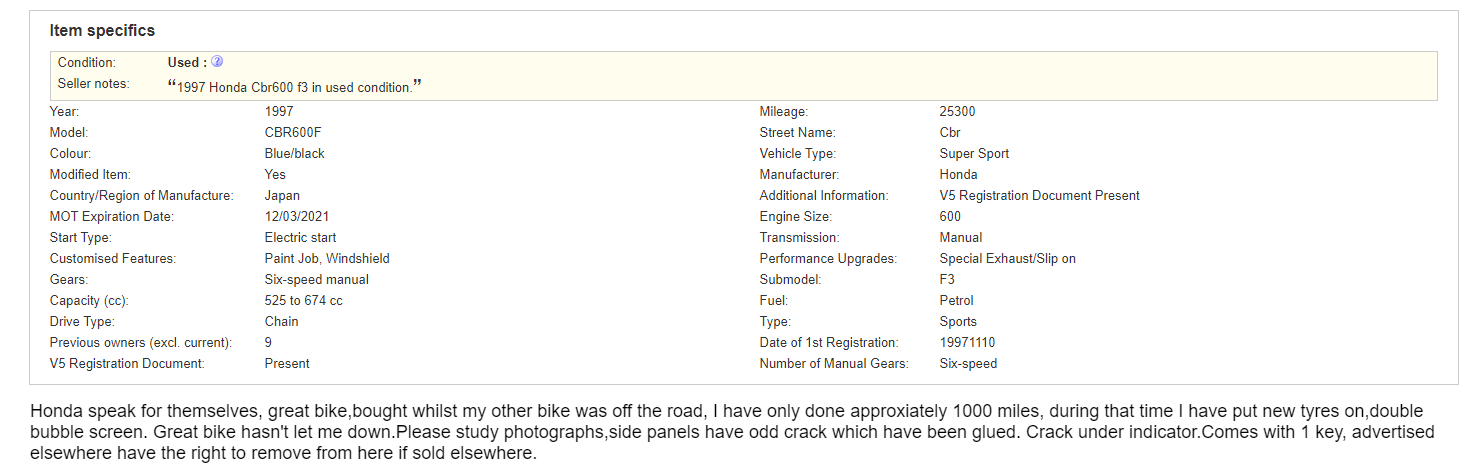Click the 'Used' condition value
Screen dimensions: 1471x473
(x=188, y=63)
